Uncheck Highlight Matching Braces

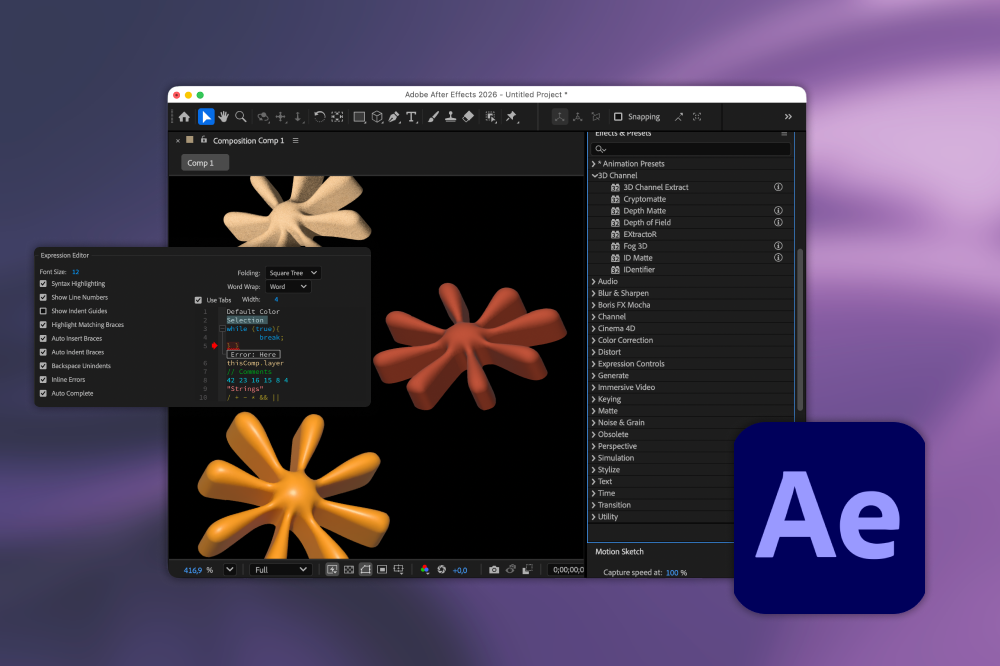43,325
